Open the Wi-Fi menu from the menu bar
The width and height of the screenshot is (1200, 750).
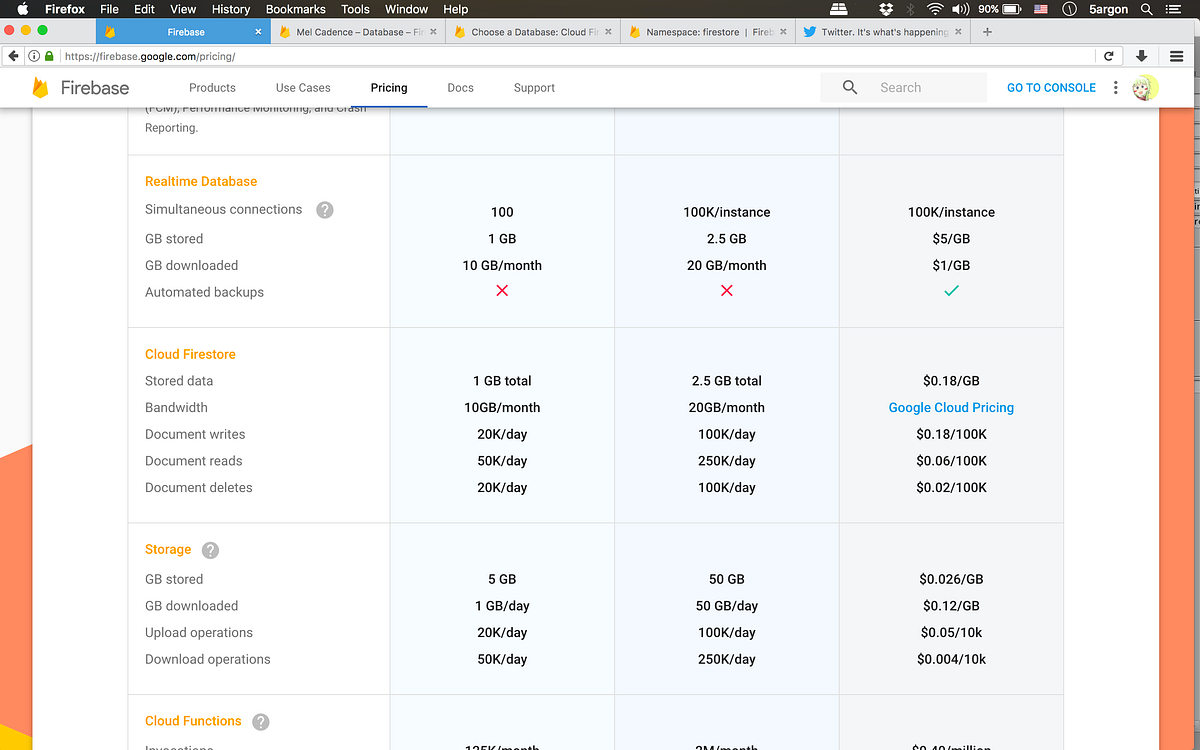click(x=934, y=9)
